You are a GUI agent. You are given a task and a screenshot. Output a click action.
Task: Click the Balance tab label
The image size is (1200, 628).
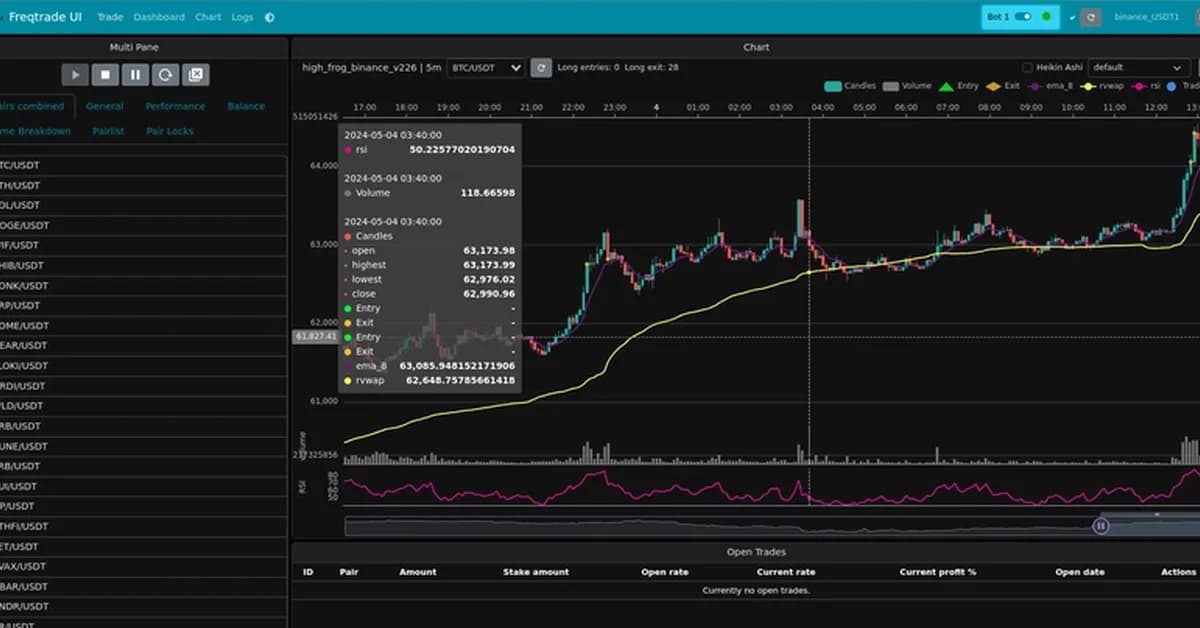point(246,106)
